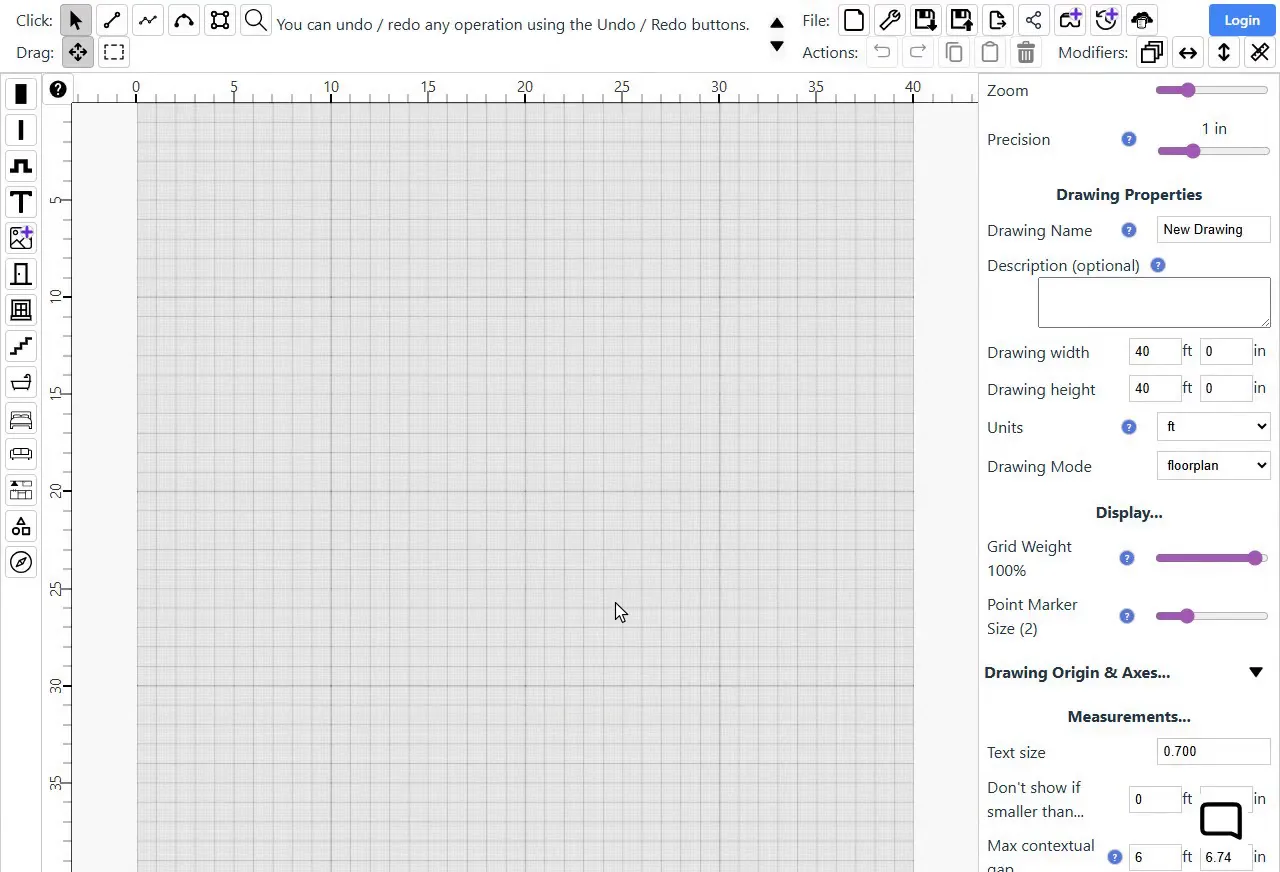Open the share drawing icon
Image resolution: width=1280 pixels, height=872 pixels.
[1034, 20]
